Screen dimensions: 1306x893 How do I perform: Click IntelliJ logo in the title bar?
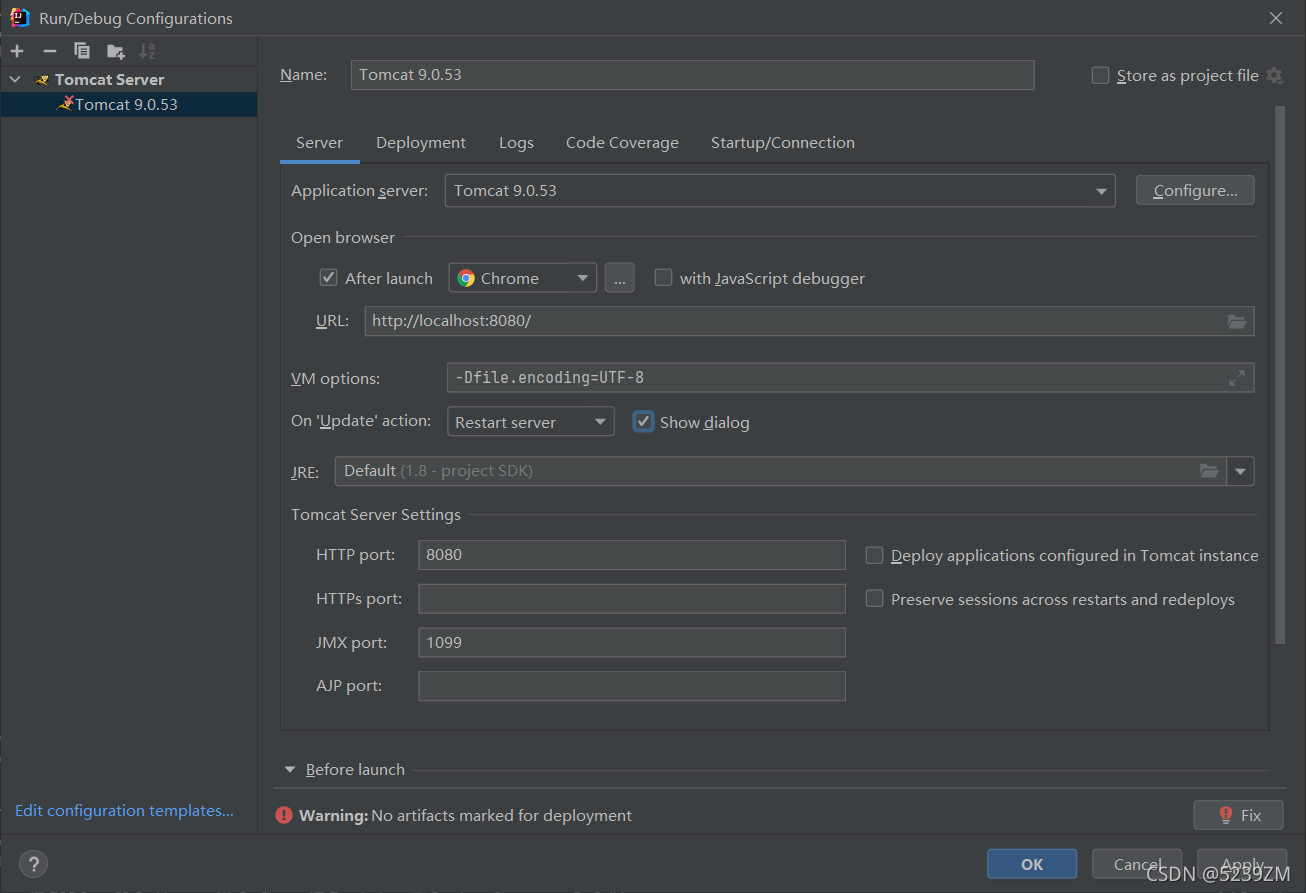(19, 17)
